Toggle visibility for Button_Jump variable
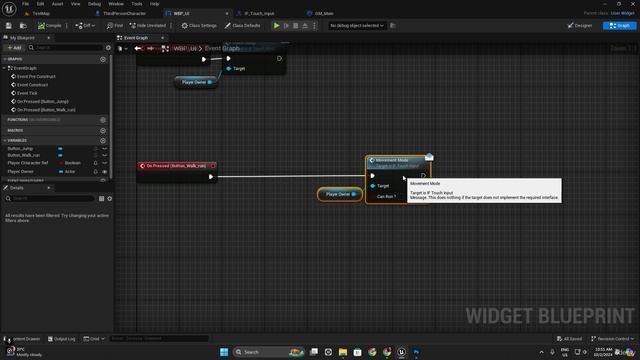 105,149
